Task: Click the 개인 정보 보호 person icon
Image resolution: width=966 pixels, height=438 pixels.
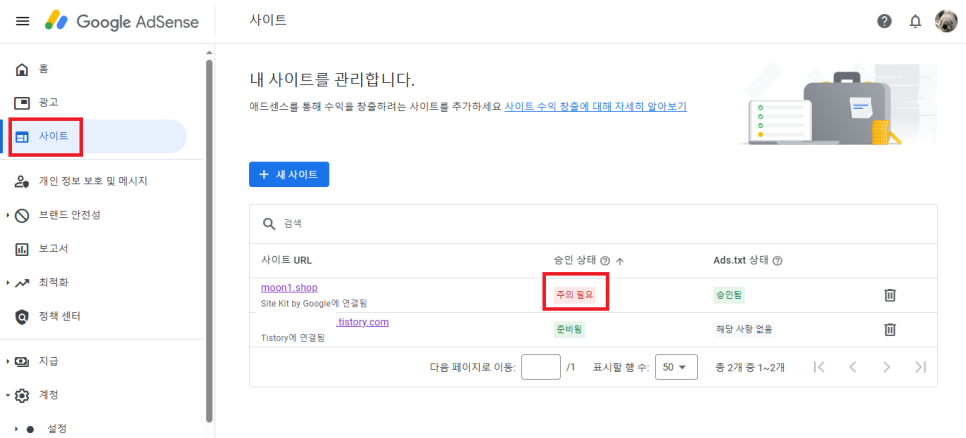Action: click(x=22, y=181)
